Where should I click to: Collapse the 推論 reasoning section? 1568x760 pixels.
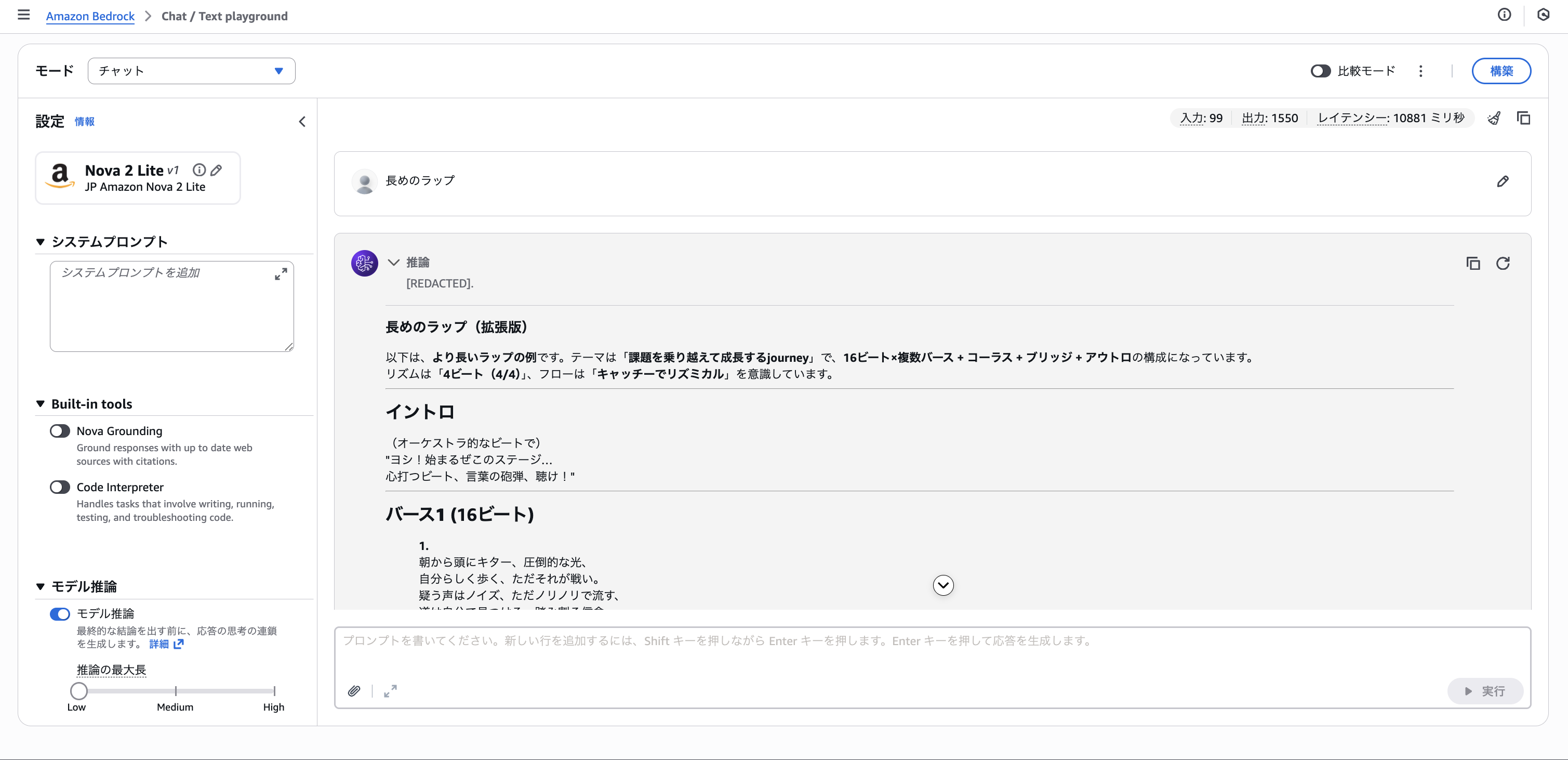[393, 263]
